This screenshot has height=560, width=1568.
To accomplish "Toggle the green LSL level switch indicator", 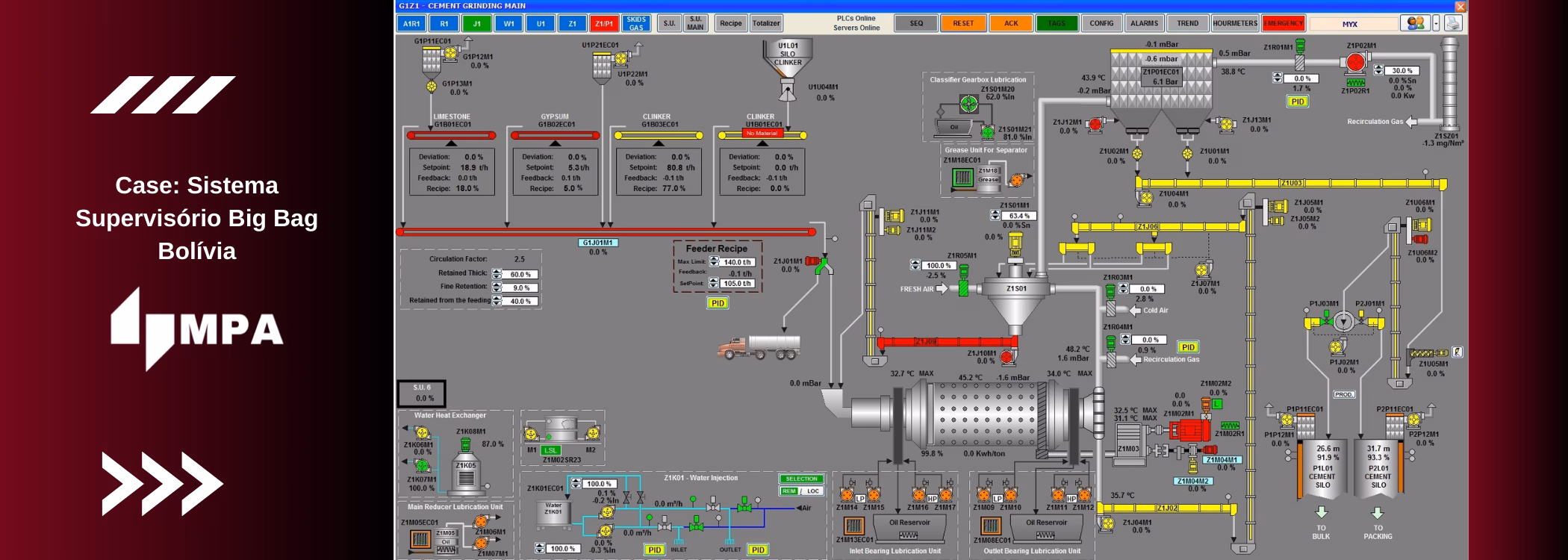I will (x=550, y=450).
